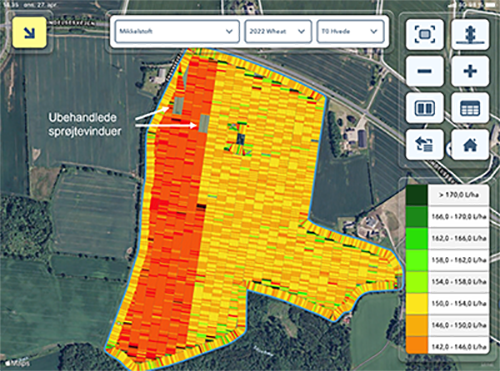Zoom out with the minus button
The width and height of the screenshot is (500, 371).
pos(425,71)
